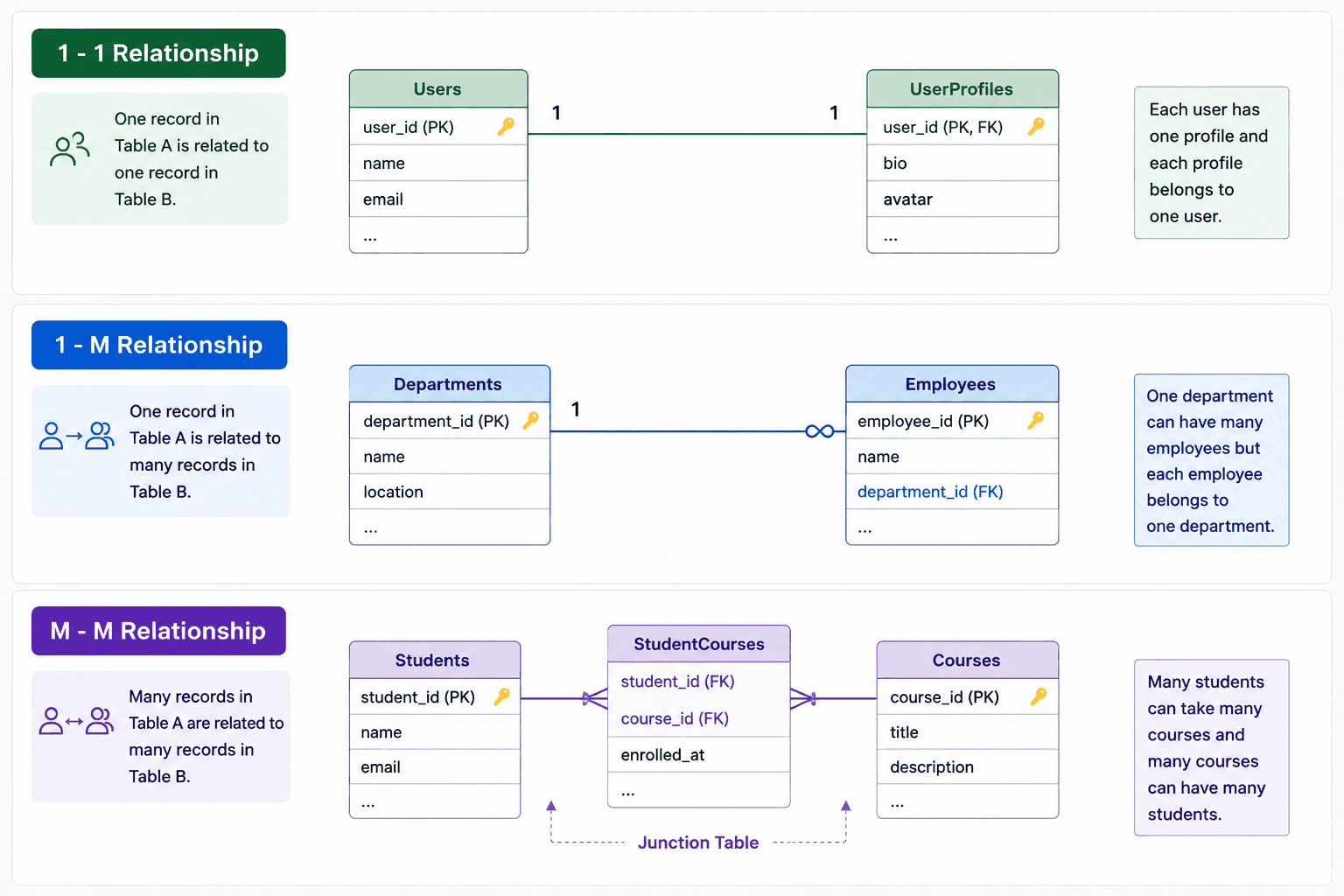Click the location row in Departments

[450, 492]
